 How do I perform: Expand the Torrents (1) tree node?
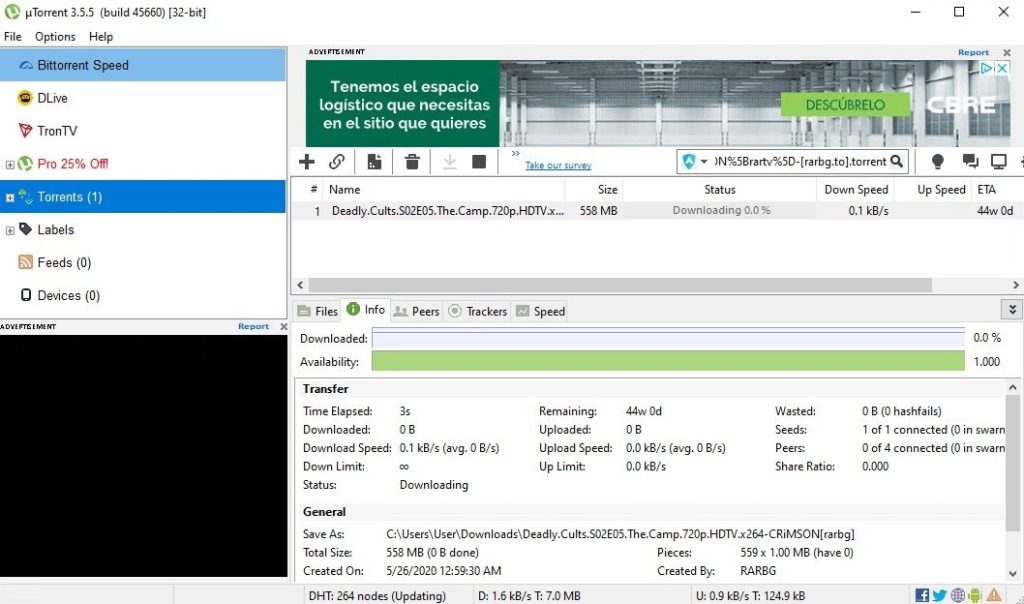[10, 197]
